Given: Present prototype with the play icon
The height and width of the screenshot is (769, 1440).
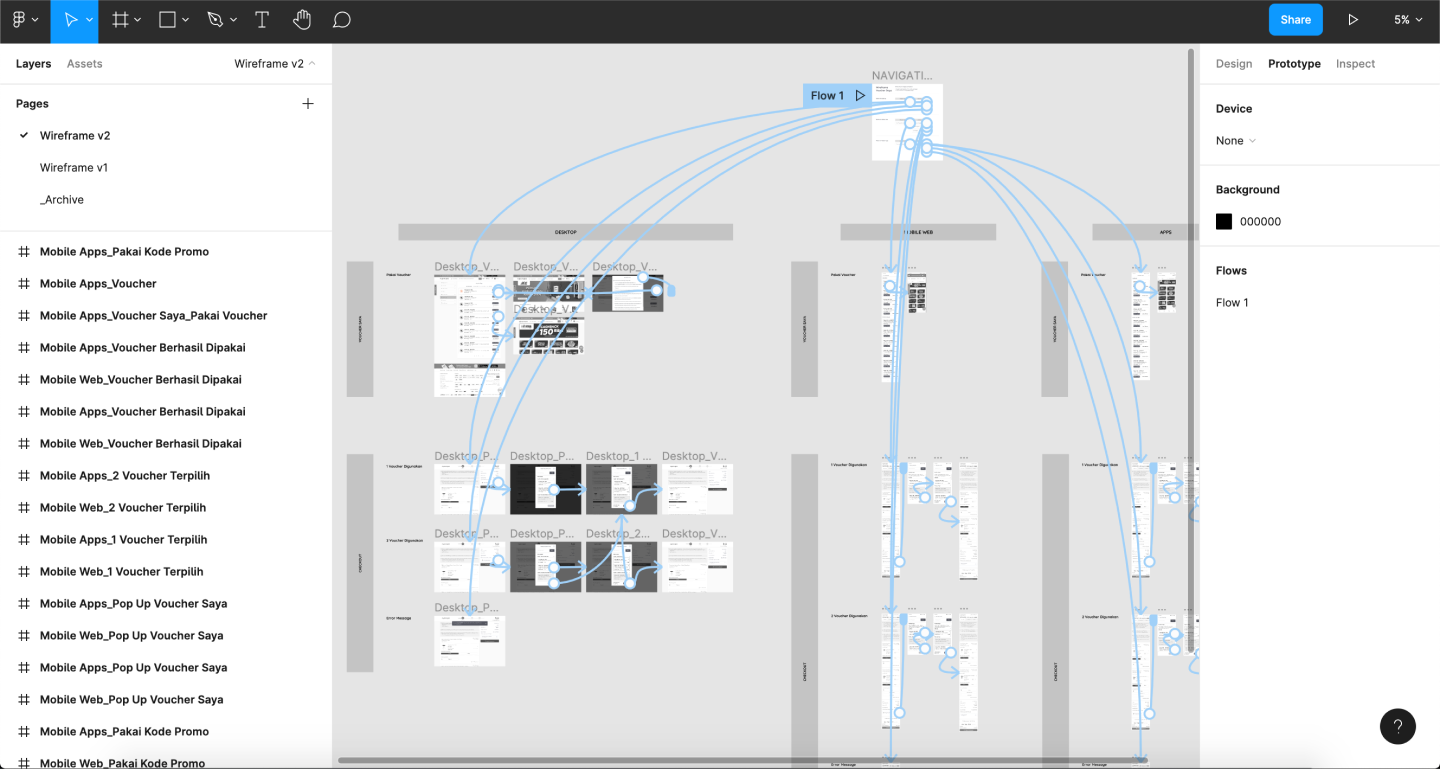Looking at the screenshot, I should [x=1353, y=20].
